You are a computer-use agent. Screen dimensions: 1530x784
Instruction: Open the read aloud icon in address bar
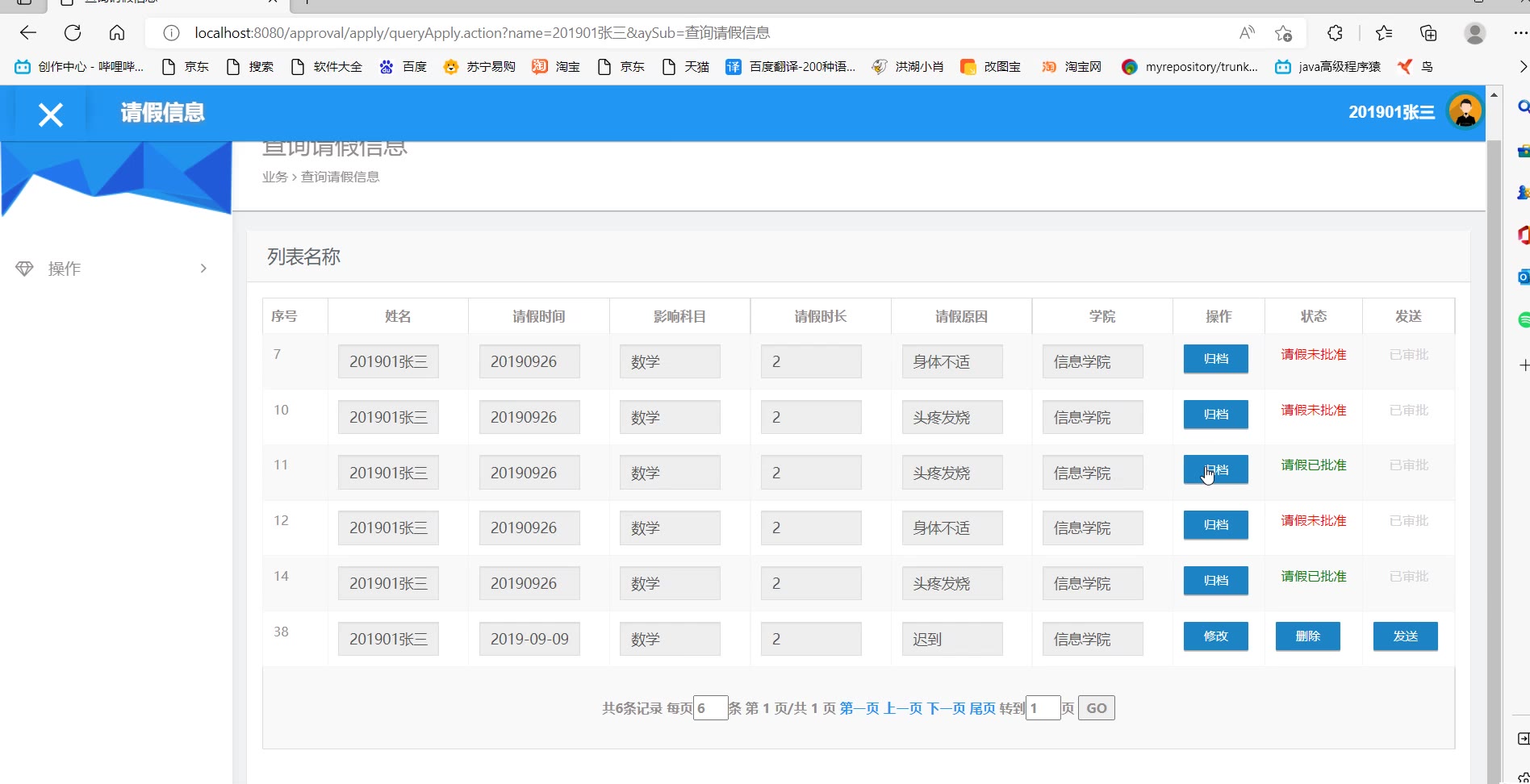1247,33
